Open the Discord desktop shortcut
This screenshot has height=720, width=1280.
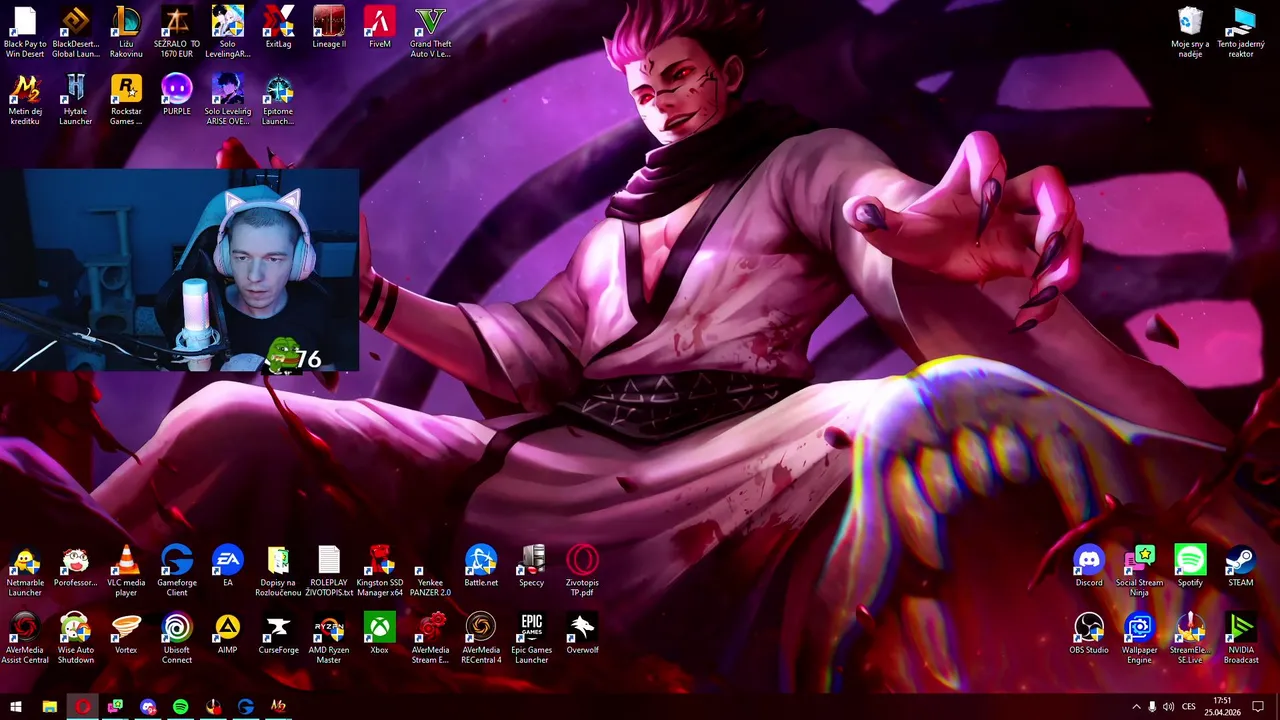1089,566
